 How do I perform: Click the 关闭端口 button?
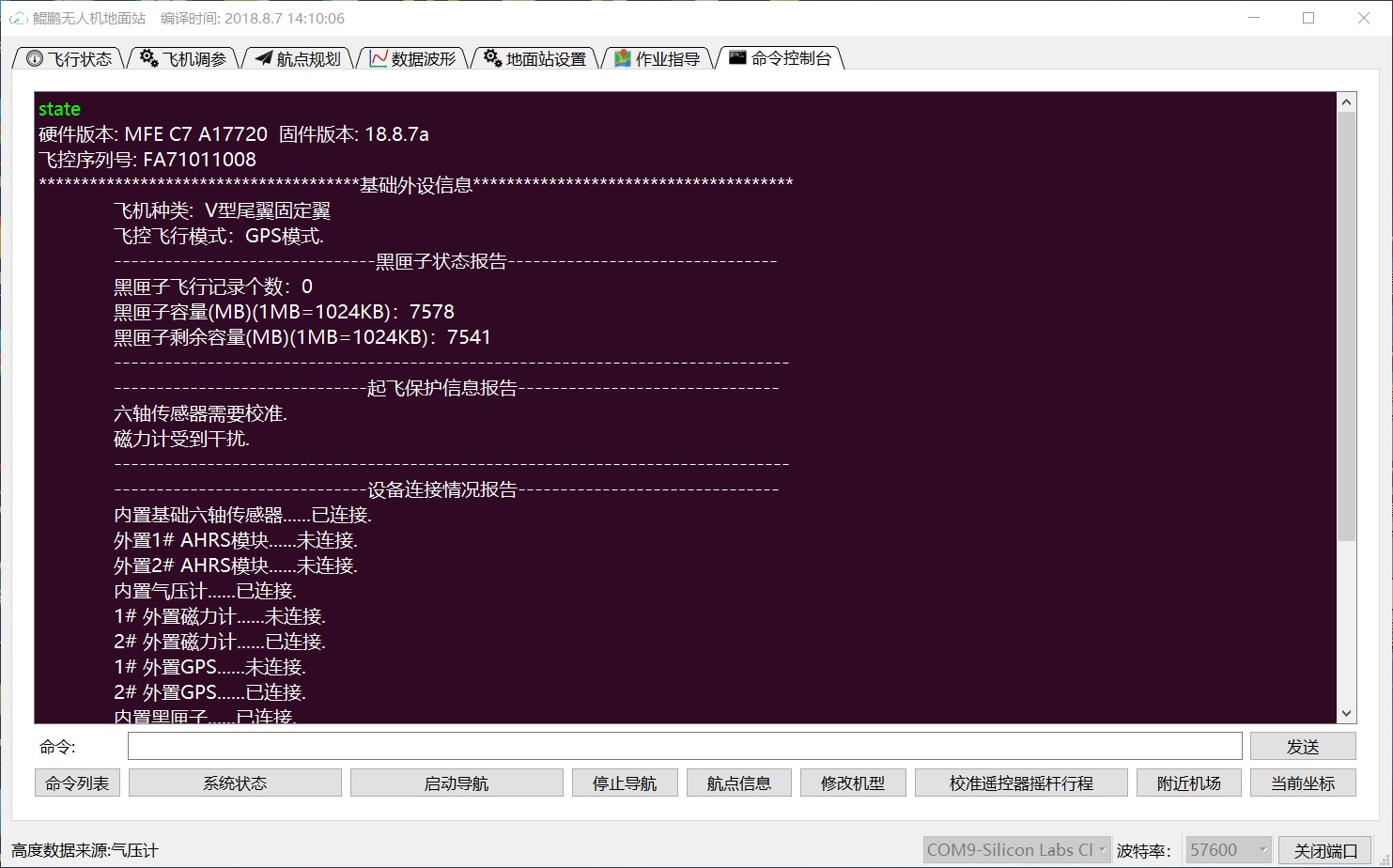click(x=1325, y=850)
